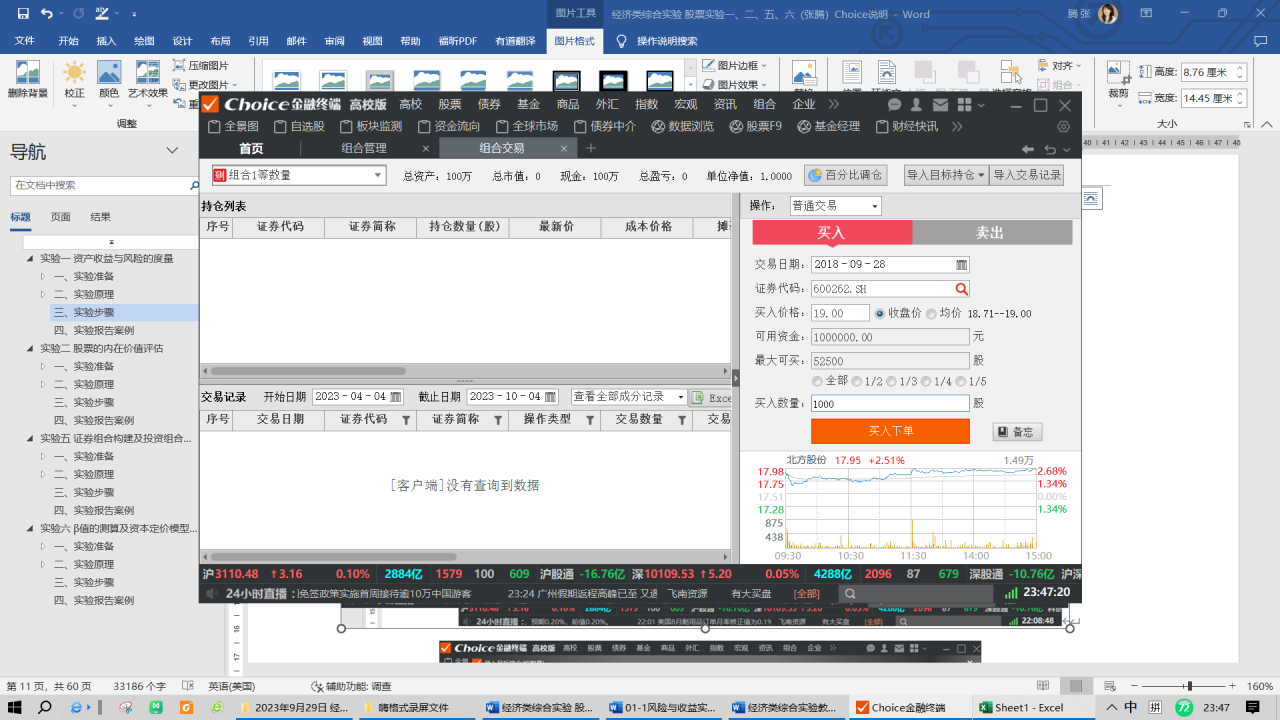Screen dimensions: 1280x720
Task: Click the 备忘 memo button
Action: point(1017,432)
